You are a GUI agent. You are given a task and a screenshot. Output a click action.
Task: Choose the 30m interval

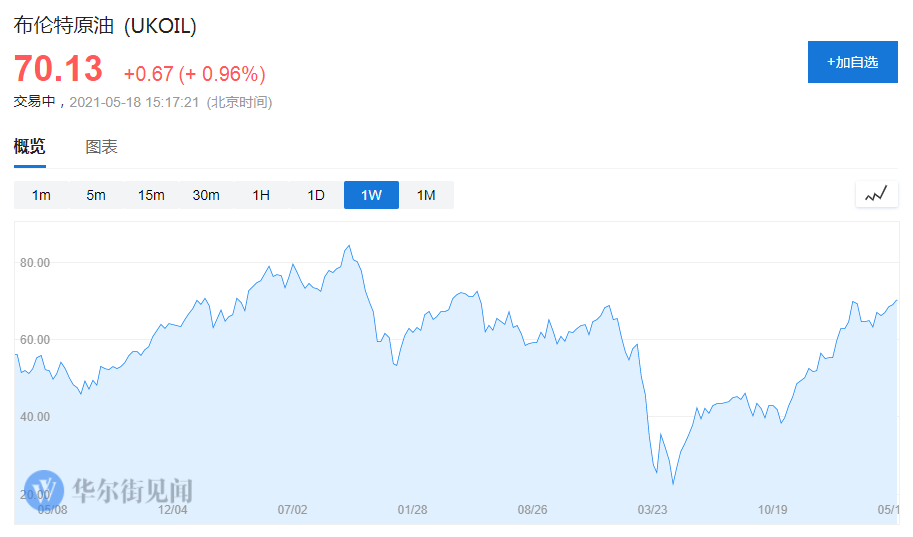coord(206,195)
